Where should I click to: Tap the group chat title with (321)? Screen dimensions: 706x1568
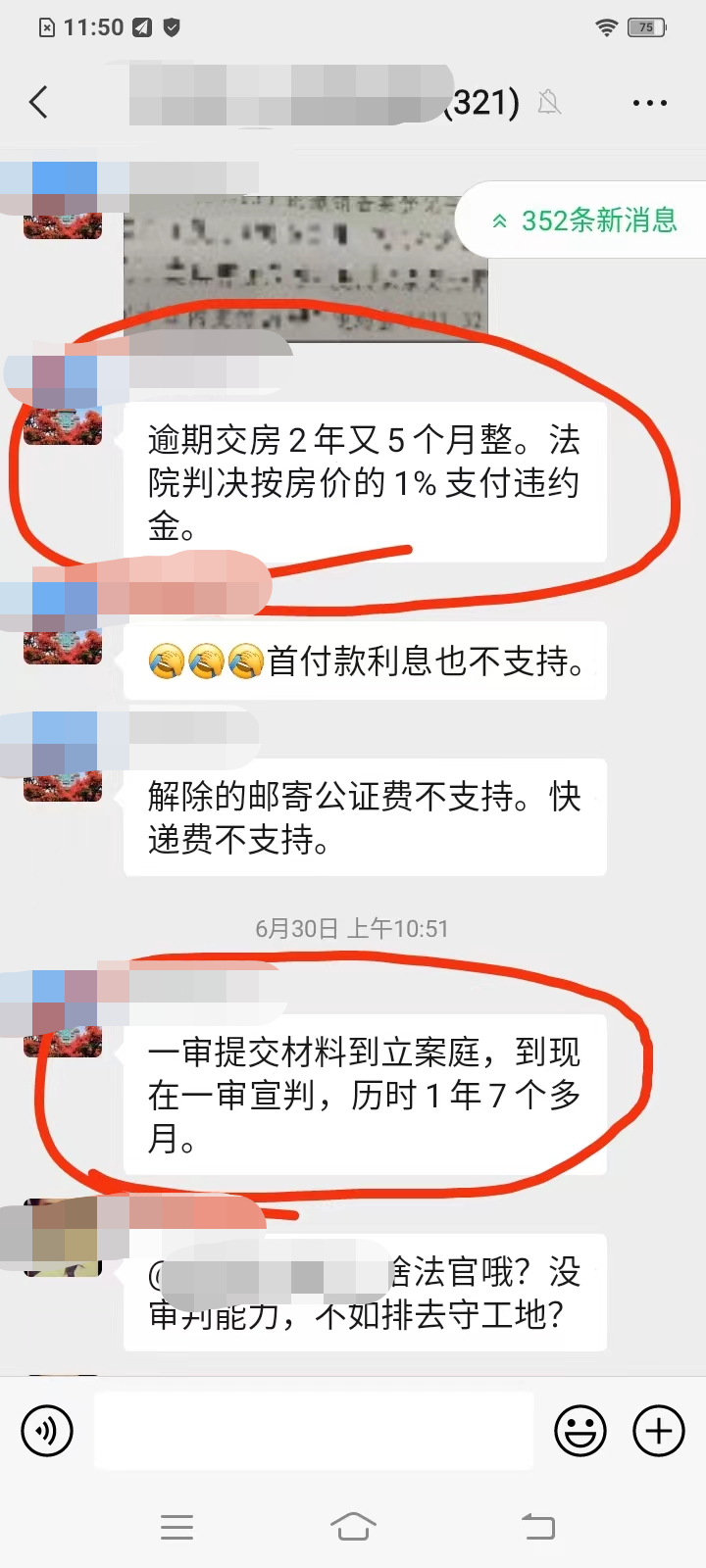click(324, 102)
